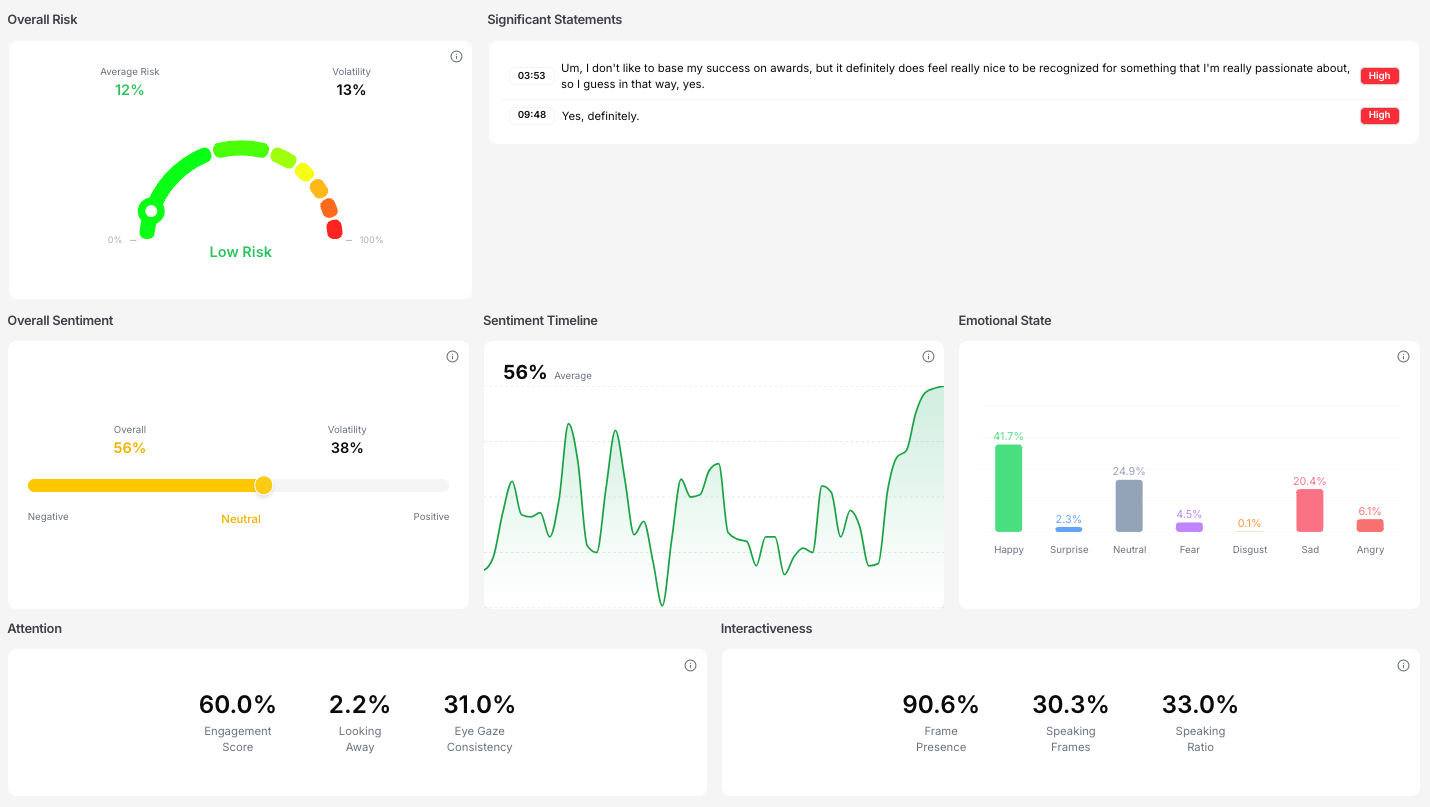
Task: Click the 'Yes, definitely.' statement text
Action: coord(600,116)
